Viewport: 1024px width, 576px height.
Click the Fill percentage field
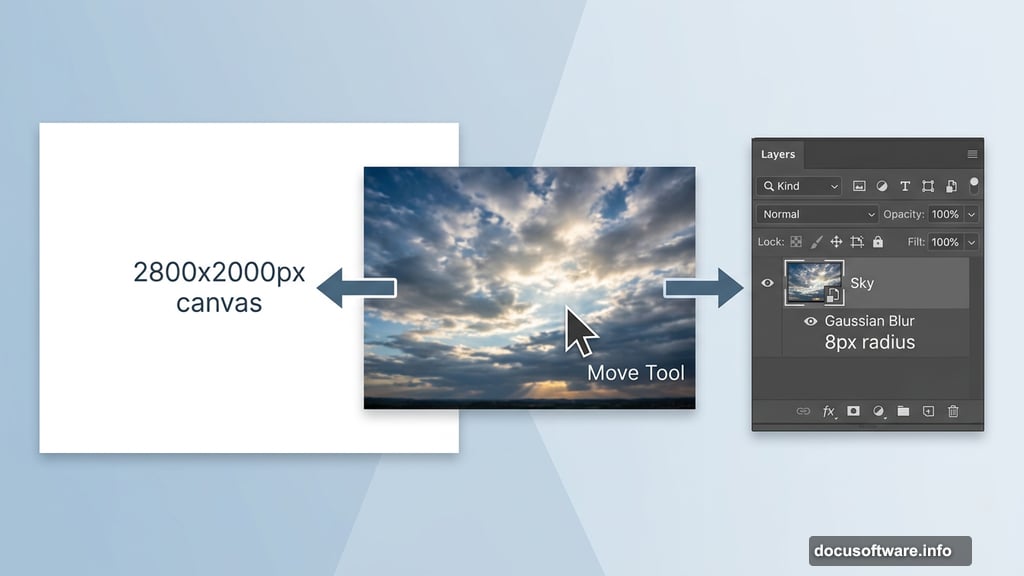944,242
